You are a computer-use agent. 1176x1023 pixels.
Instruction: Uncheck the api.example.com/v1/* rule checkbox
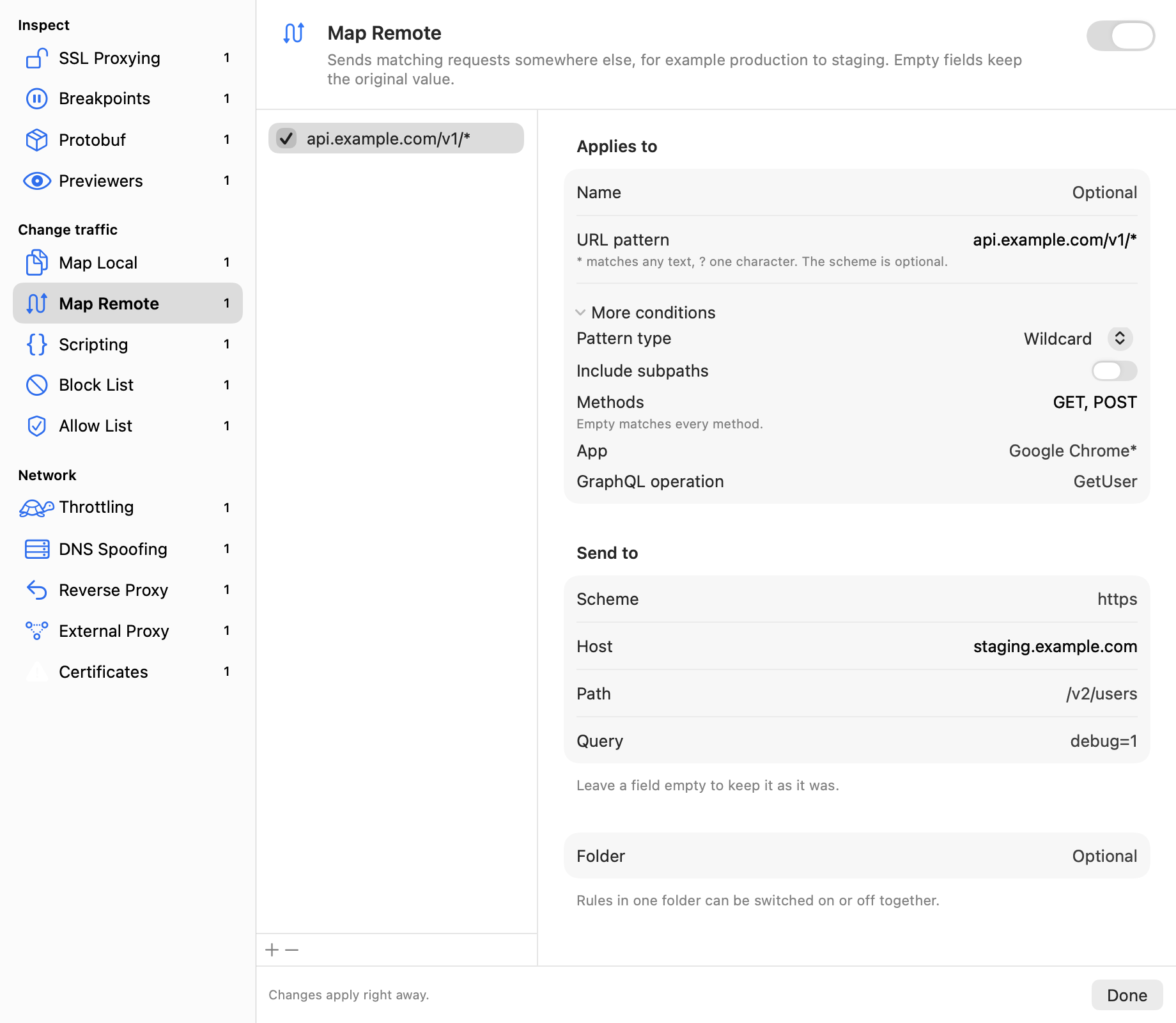pyautogui.click(x=286, y=138)
